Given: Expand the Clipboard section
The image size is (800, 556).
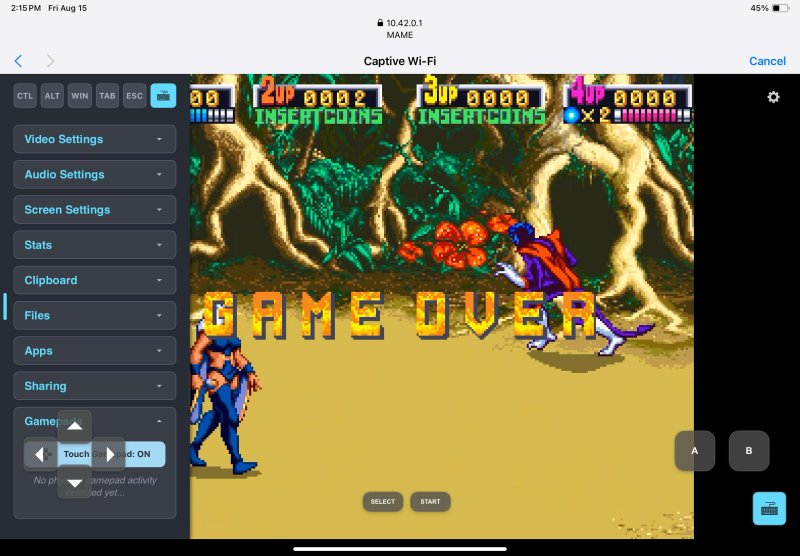Looking at the screenshot, I should tap(95, 280).
